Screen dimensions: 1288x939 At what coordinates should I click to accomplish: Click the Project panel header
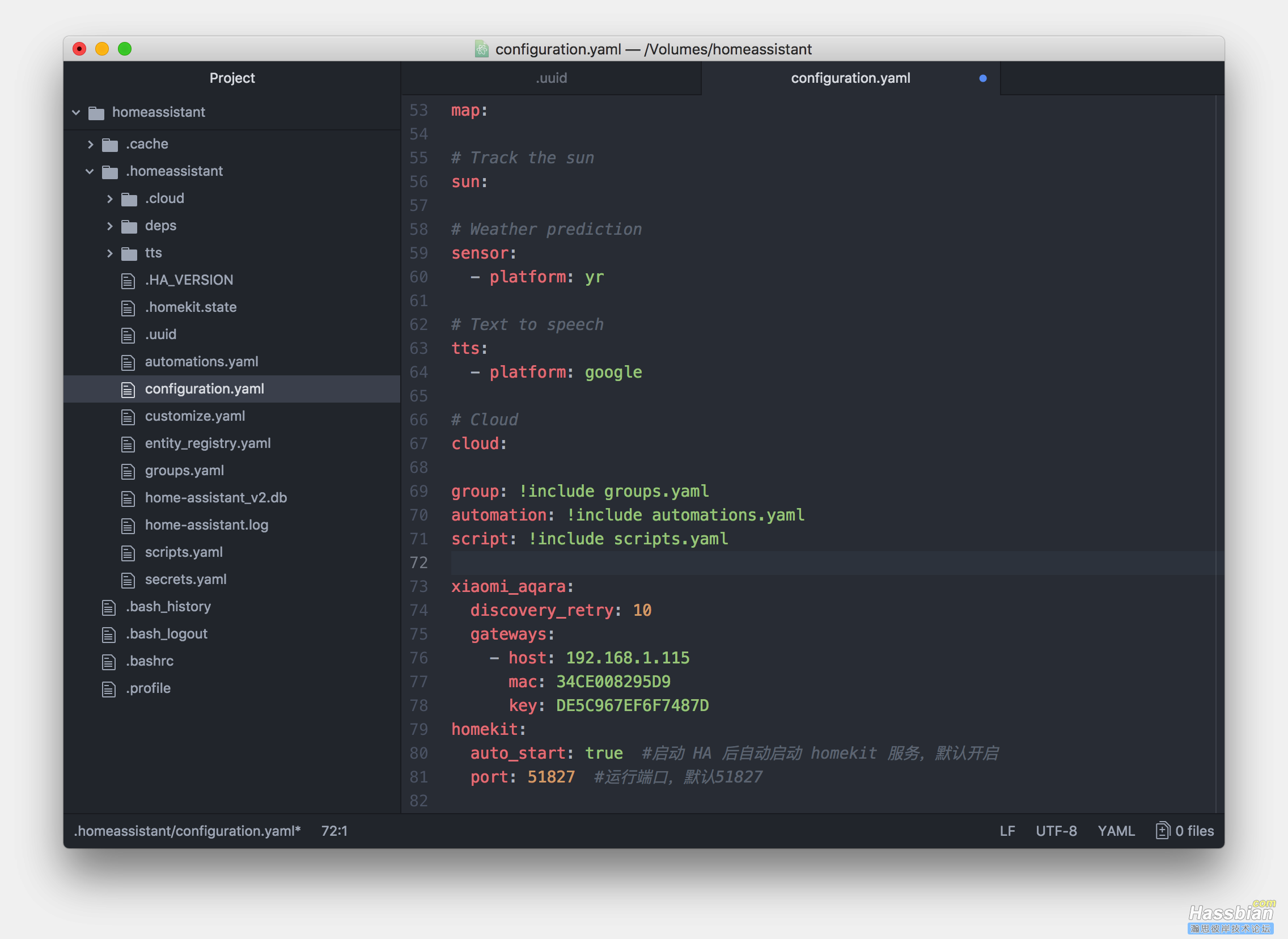click(232, 78)
